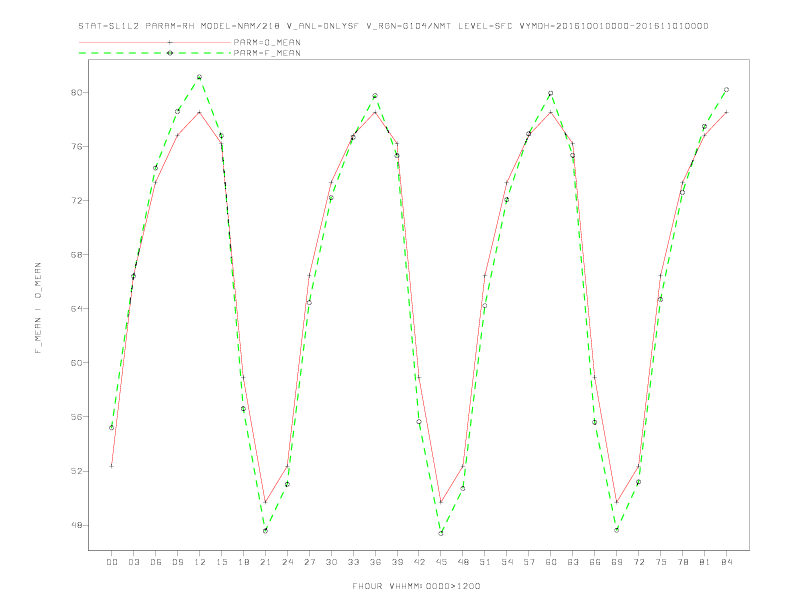
Task: Select the PARM=F_MEAN legend label
Action: pos(267,53)
